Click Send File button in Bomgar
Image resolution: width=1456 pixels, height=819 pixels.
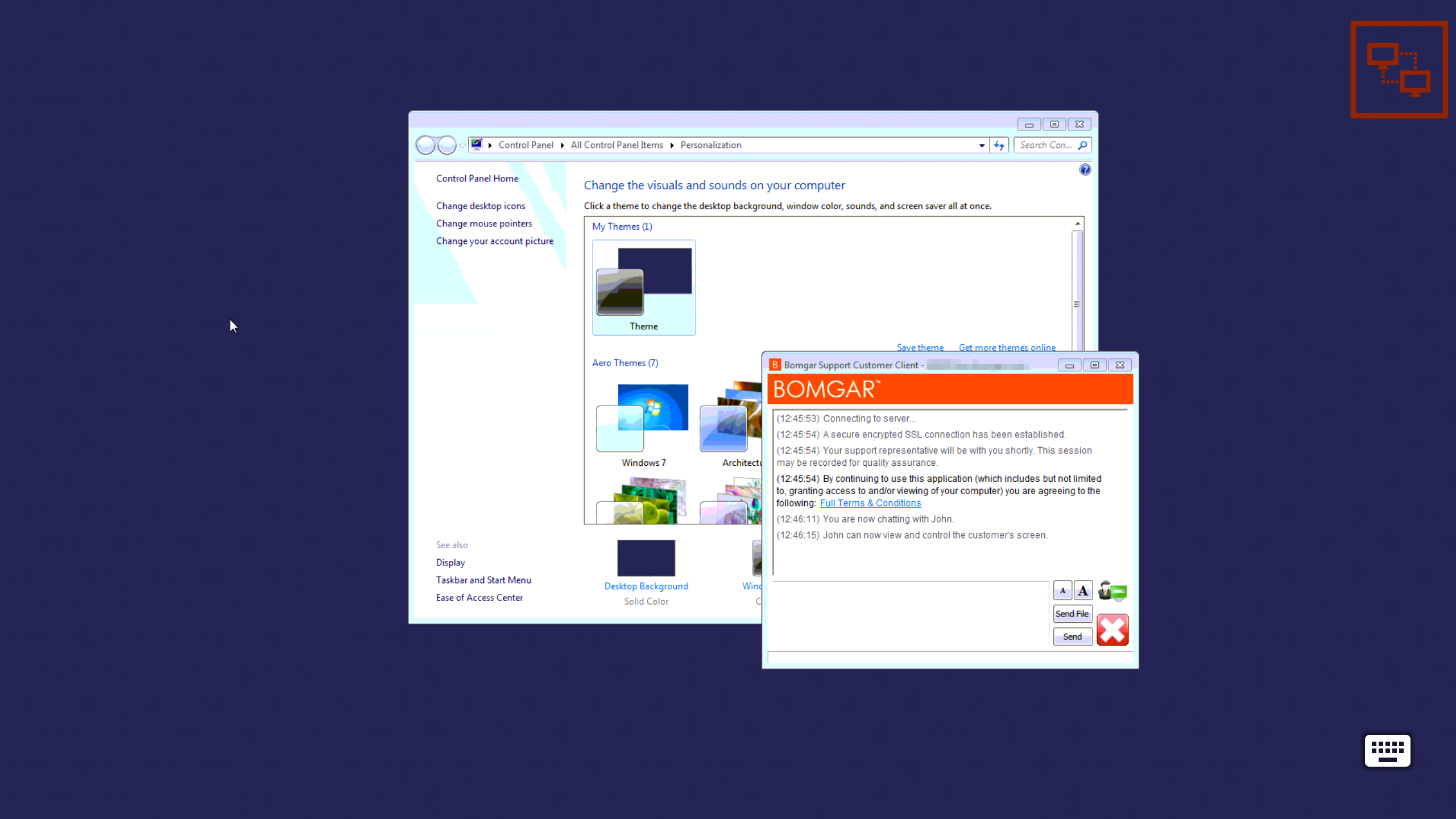point(1072,614)
